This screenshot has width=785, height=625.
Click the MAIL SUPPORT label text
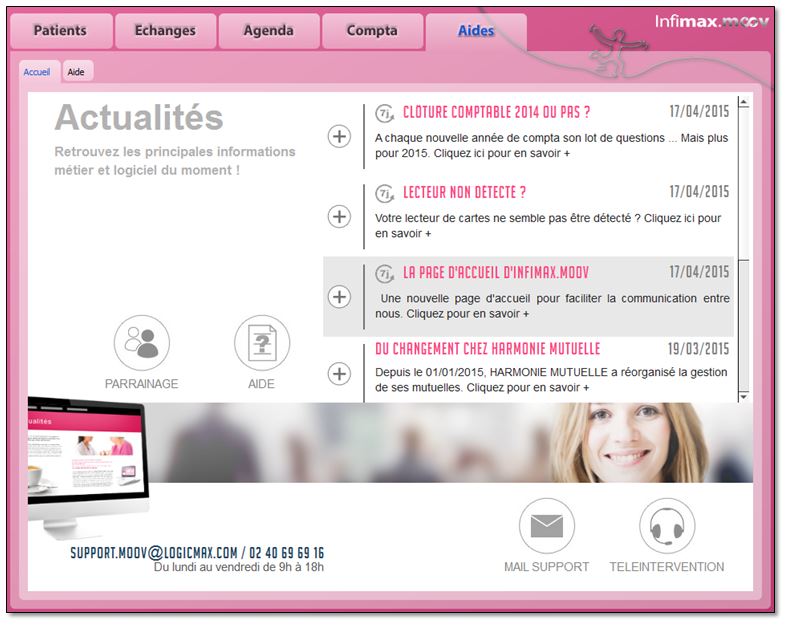(x=547, y=567)
